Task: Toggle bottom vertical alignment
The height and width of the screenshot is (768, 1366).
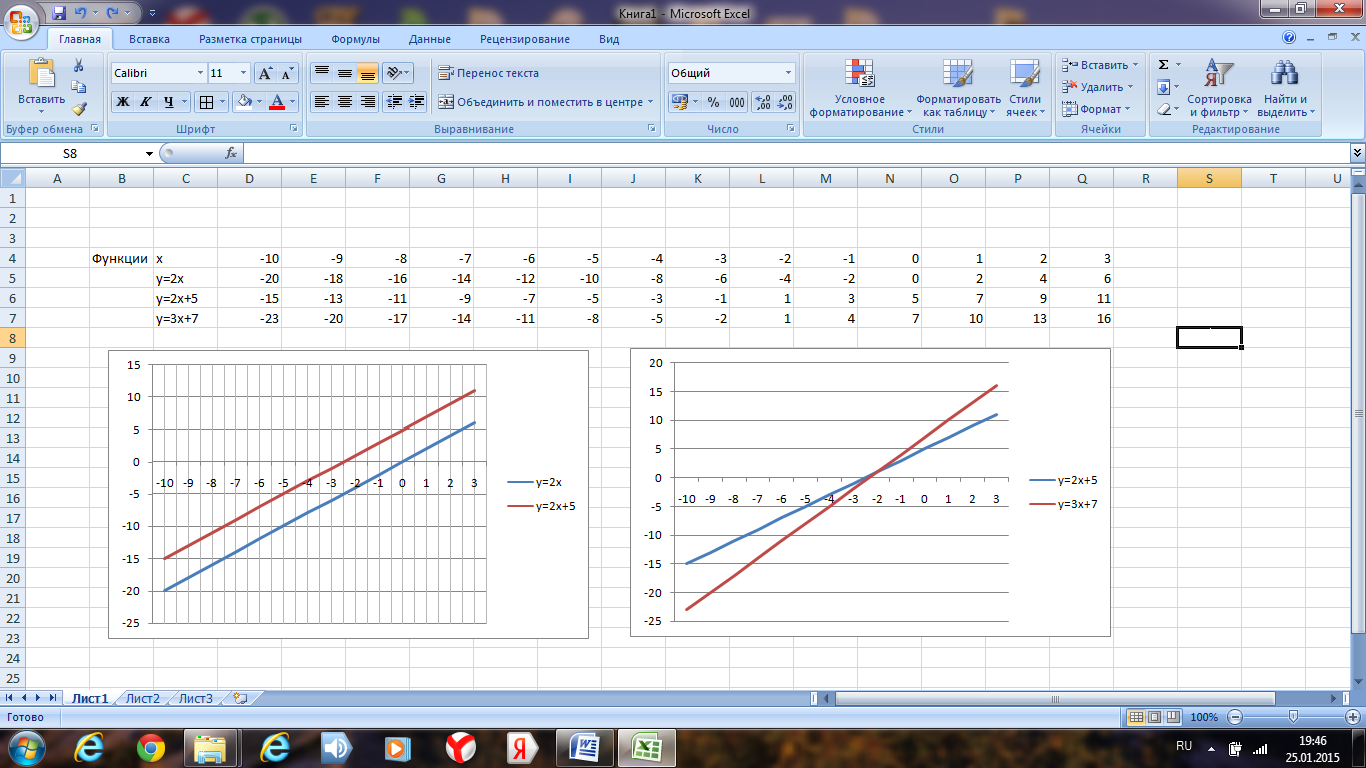Action: (368, 72)
